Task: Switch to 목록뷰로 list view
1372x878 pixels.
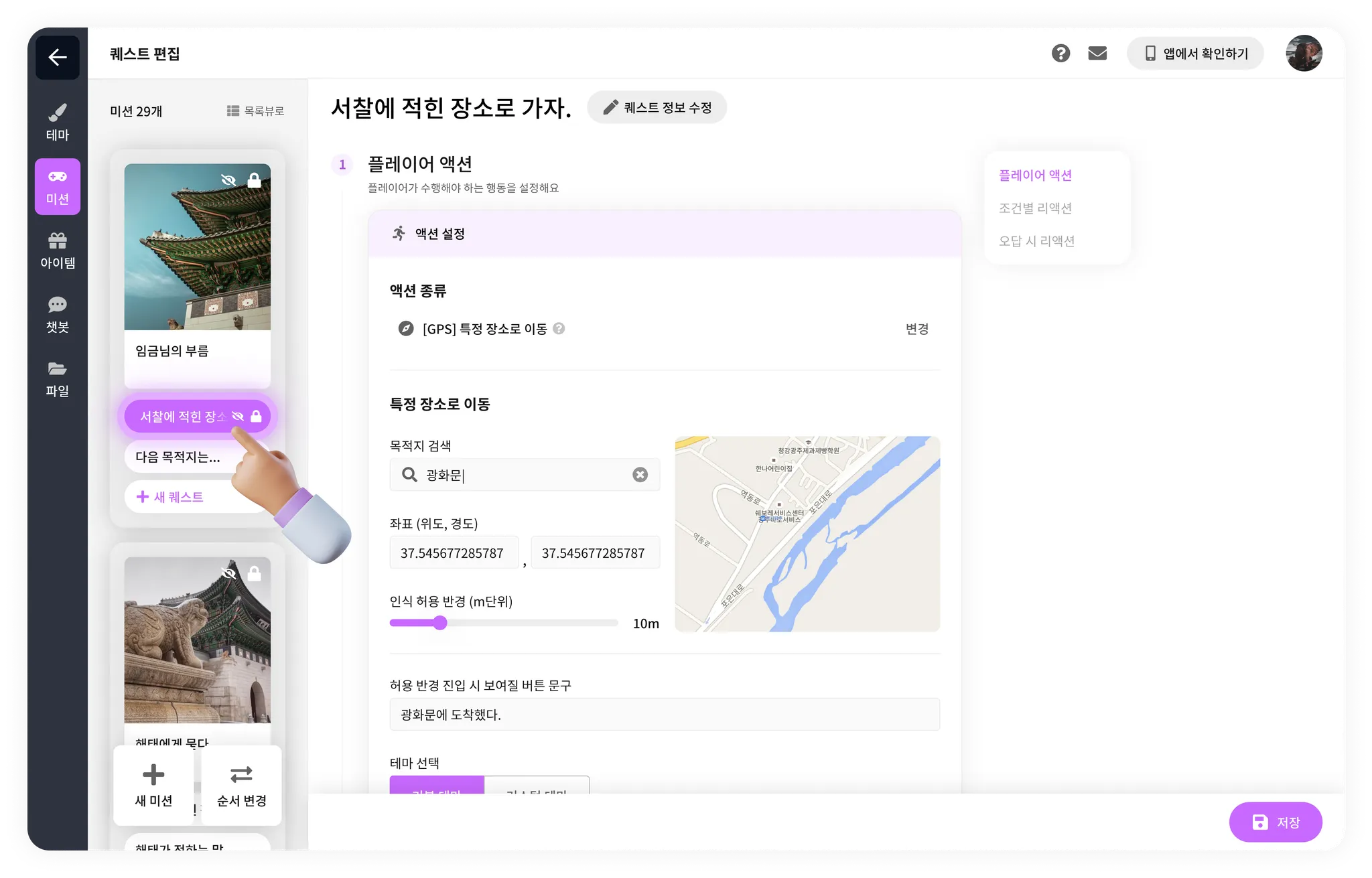Action: (x=256, y=111)
